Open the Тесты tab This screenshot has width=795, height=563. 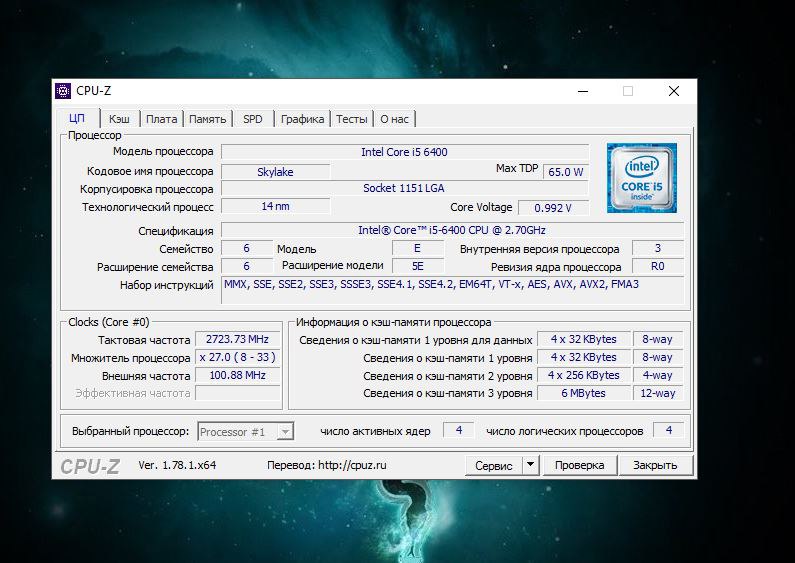pyautogui.click(x=352, y=119)
